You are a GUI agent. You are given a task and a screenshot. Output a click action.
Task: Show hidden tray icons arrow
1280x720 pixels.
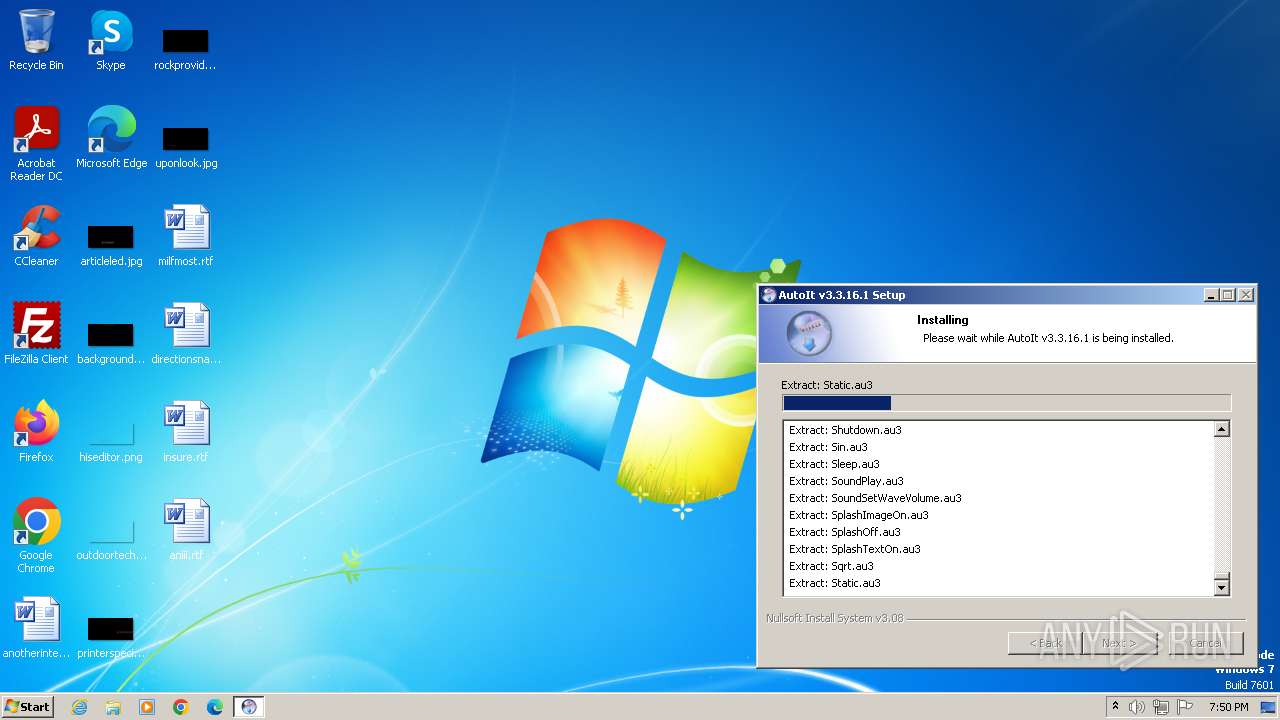coord(1115,707)
